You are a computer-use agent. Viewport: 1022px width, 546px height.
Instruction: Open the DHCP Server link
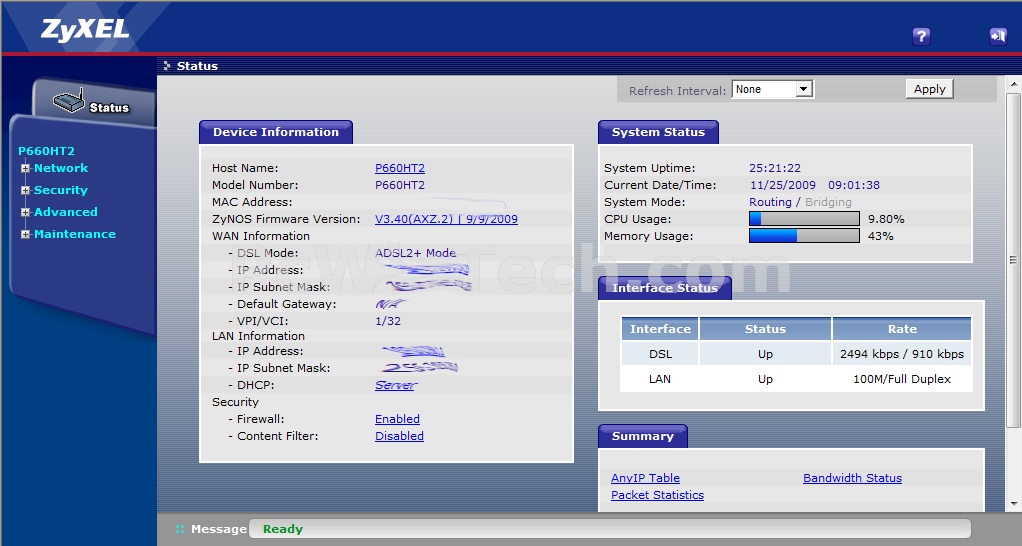coord(396,385)
